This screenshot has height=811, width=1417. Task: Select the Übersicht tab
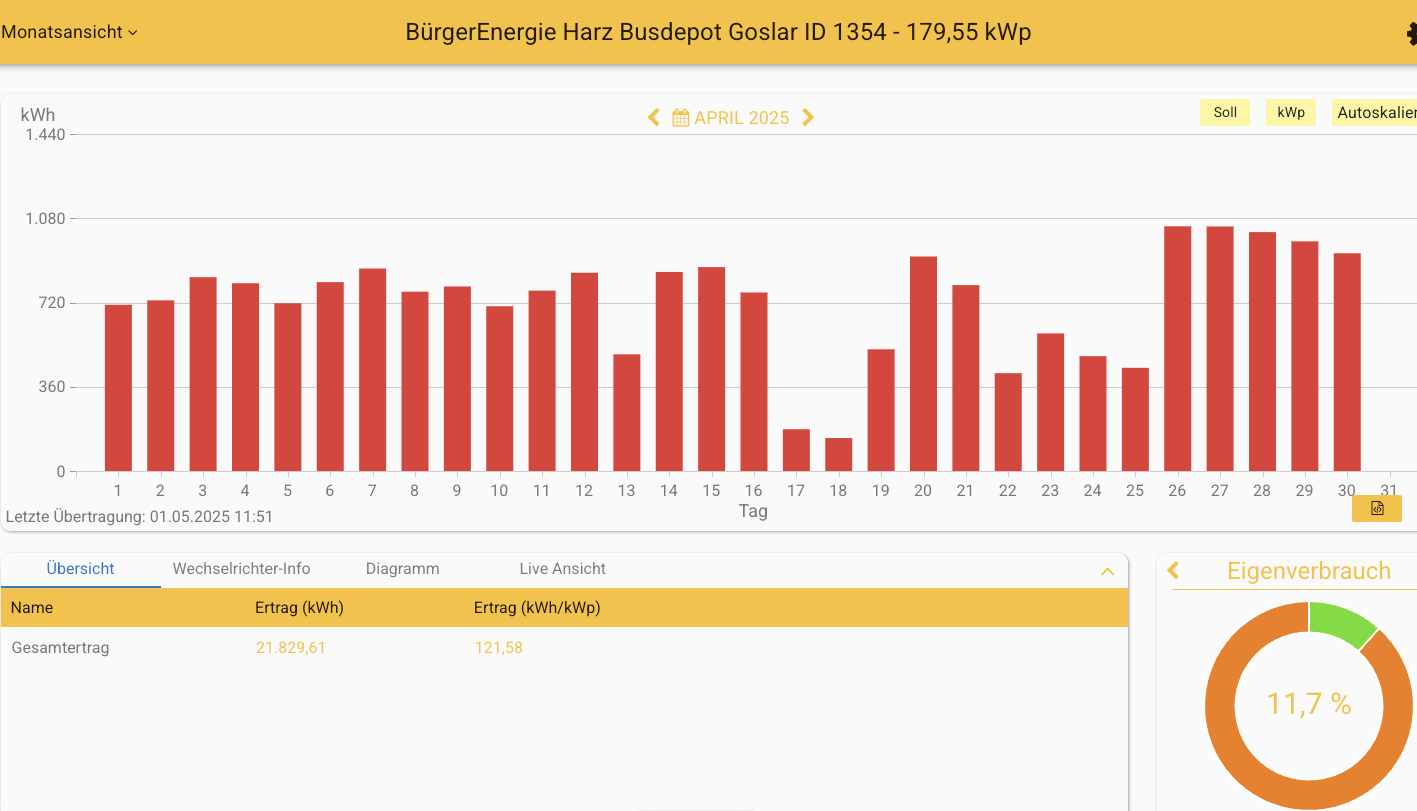(x=80, y=569)
